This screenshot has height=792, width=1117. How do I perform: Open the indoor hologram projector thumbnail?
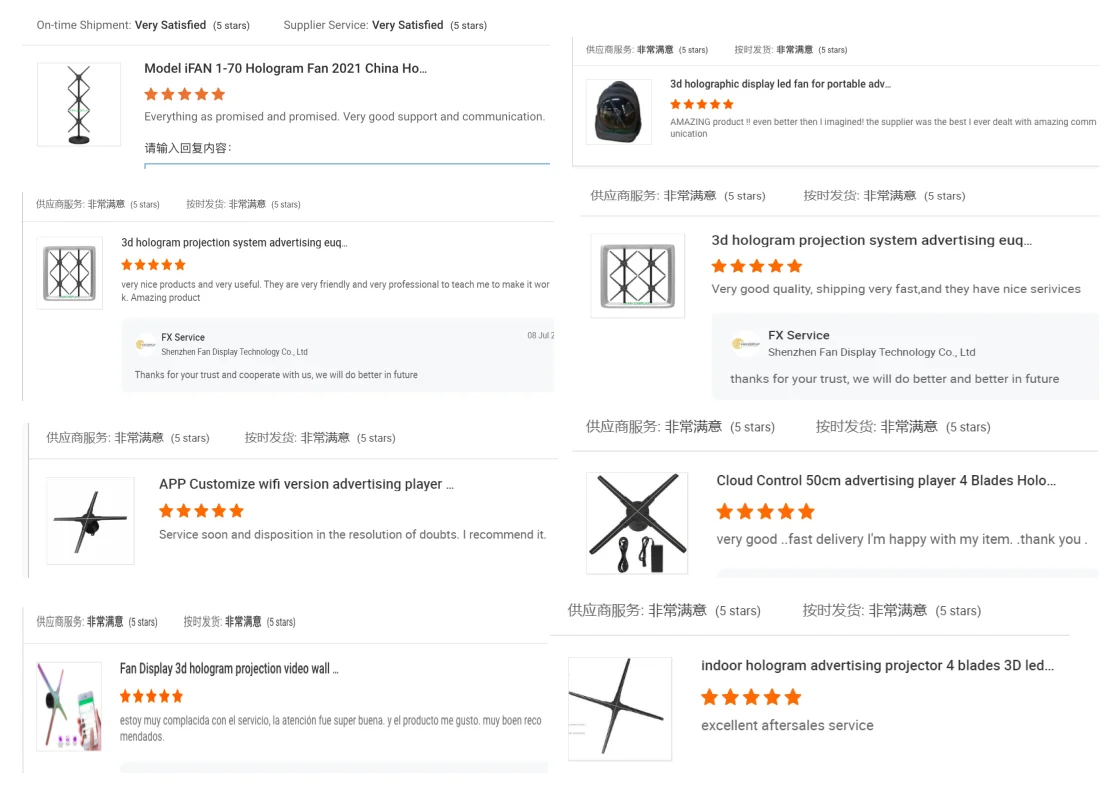tap(620, 708)
